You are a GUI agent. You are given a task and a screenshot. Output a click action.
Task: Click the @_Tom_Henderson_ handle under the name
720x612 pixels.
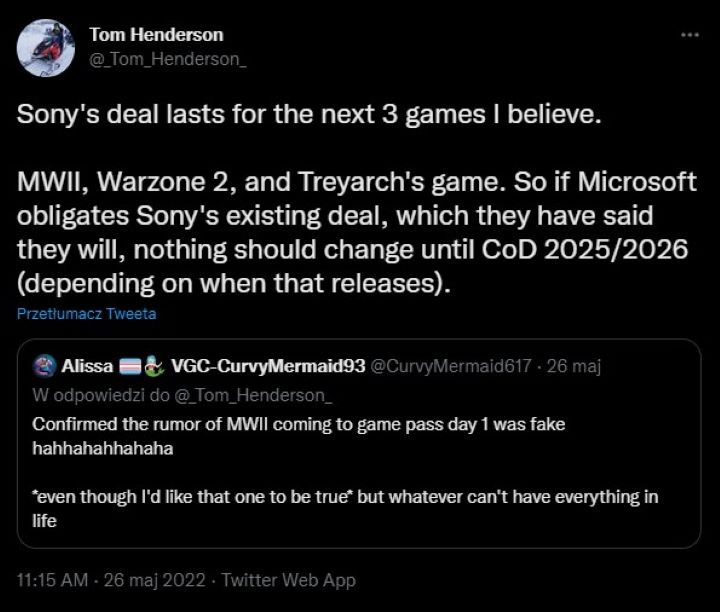[x=167, y=59]
